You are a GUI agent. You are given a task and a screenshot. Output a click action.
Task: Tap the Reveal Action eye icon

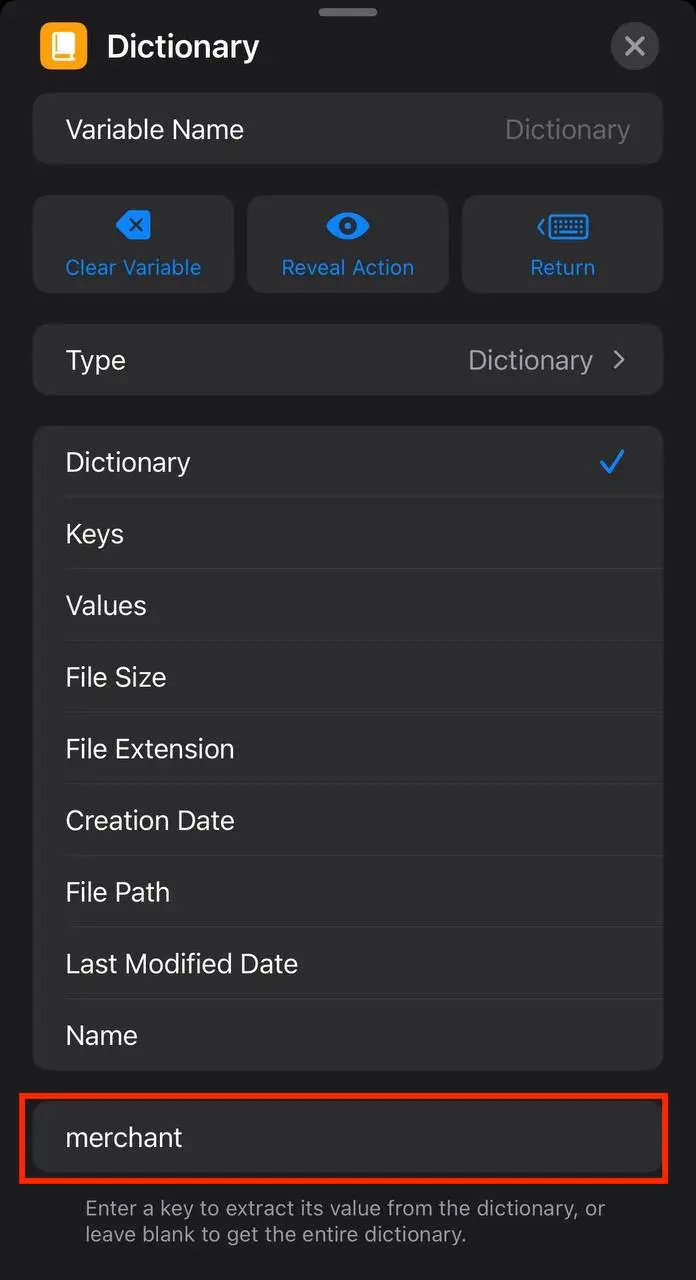[x=348, y=226]
